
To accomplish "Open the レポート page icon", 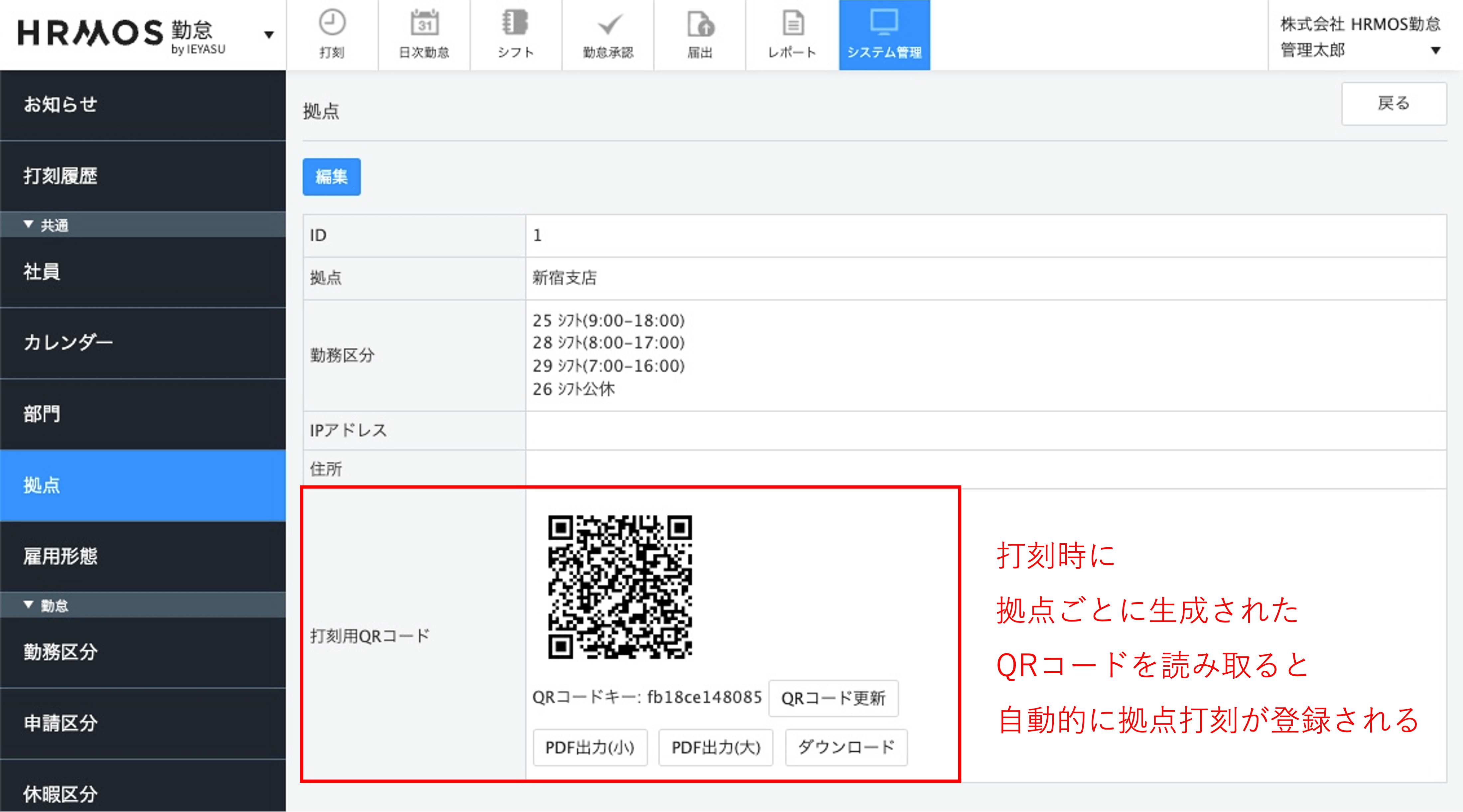I will coord(792,35).
